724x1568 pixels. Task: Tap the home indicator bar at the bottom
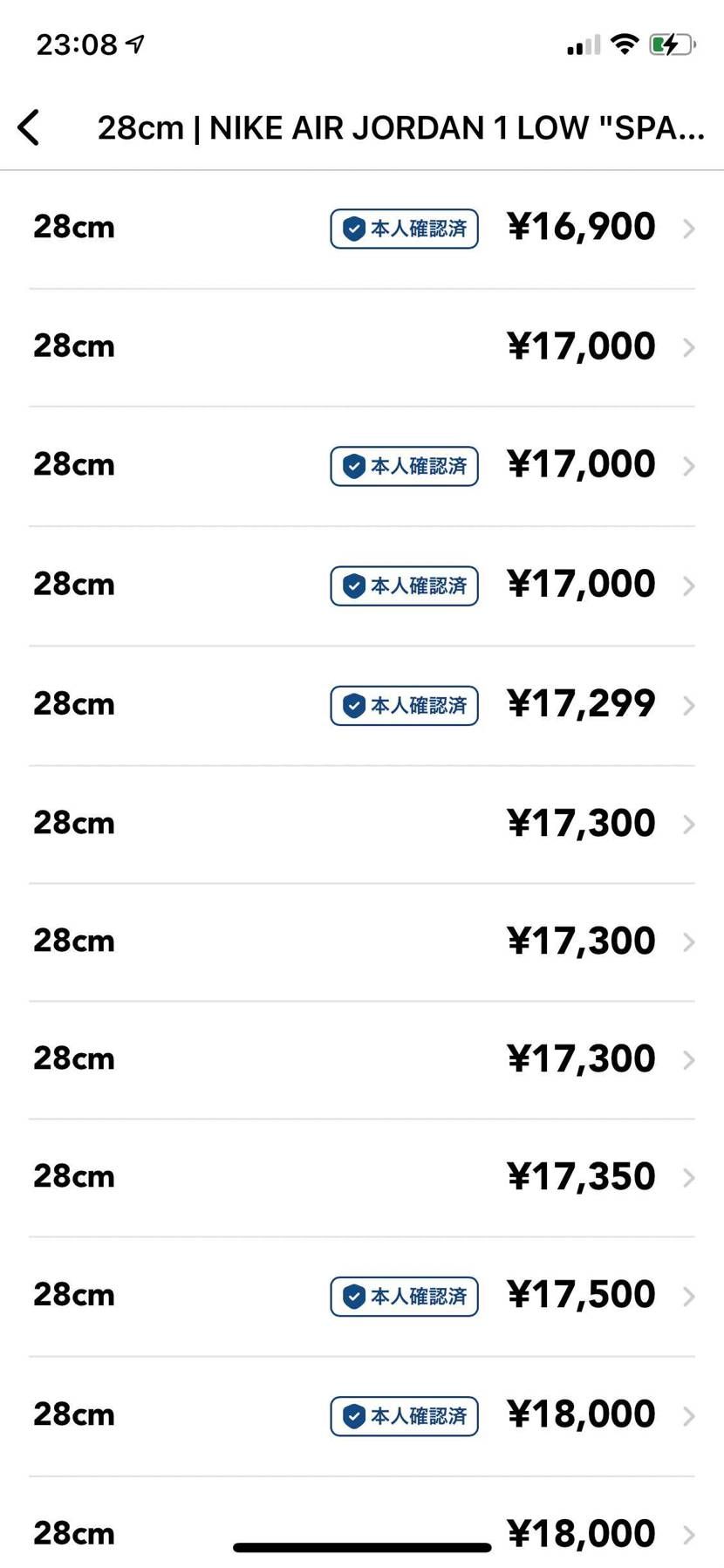(x=362, y=1547)
